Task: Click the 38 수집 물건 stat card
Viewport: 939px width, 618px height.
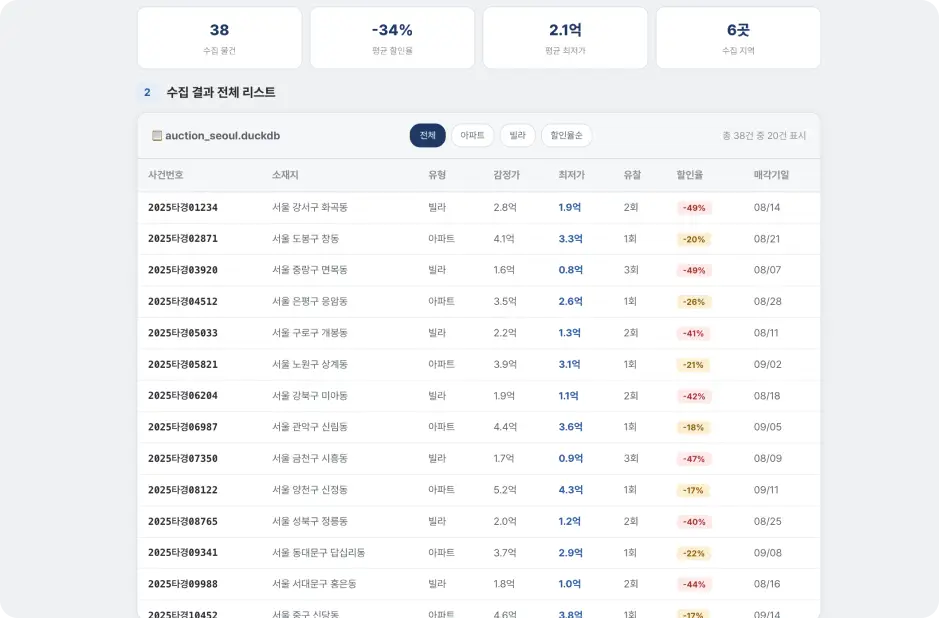Action: pos(220,38)
